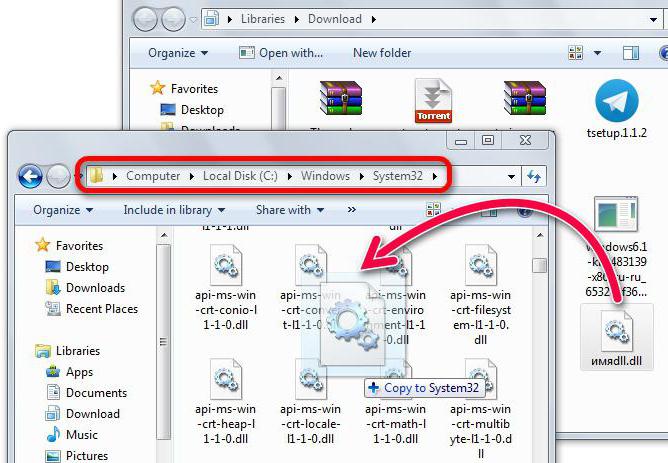Open Music library in navigation pane

pyautogui.click(x=72, y=434)
